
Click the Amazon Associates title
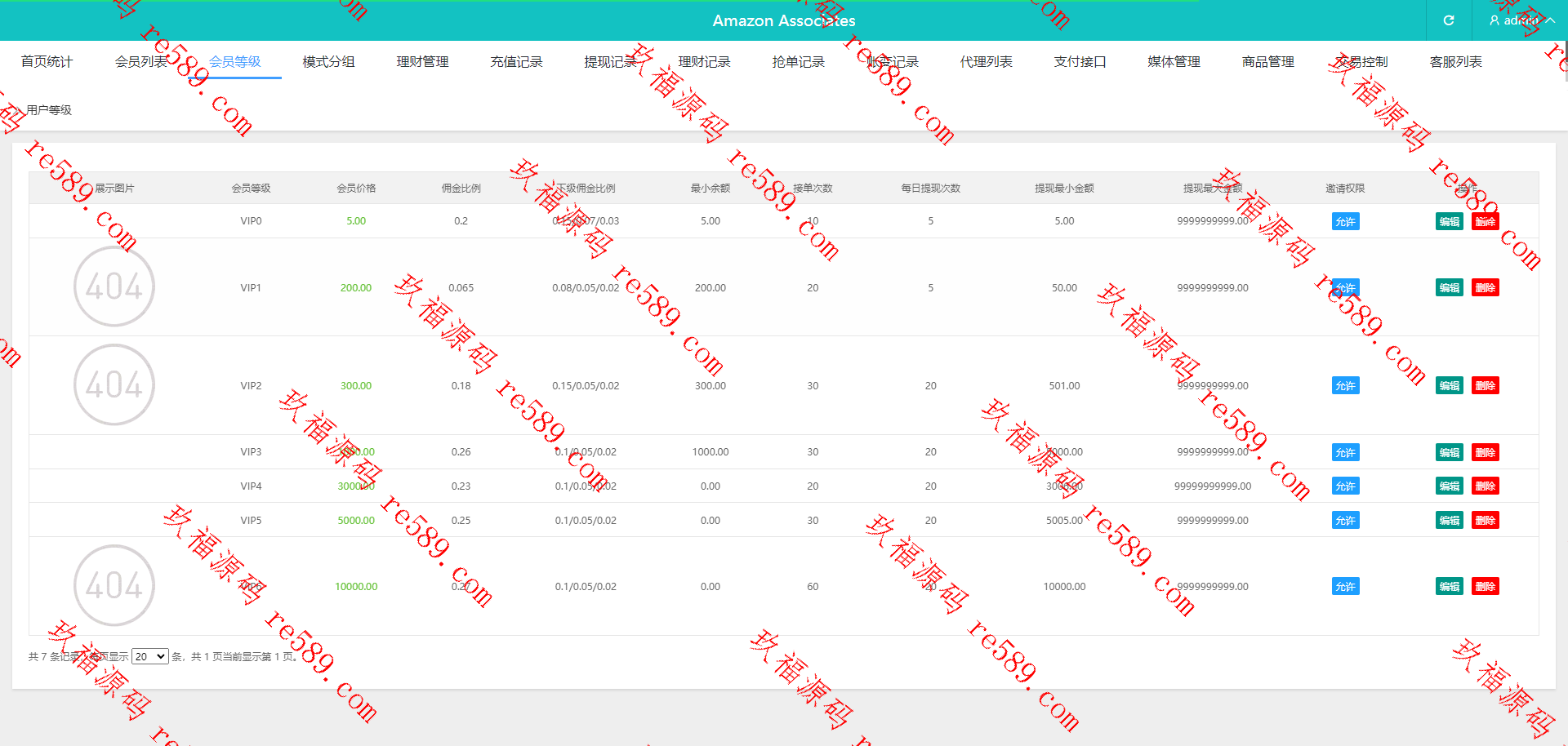784,20
